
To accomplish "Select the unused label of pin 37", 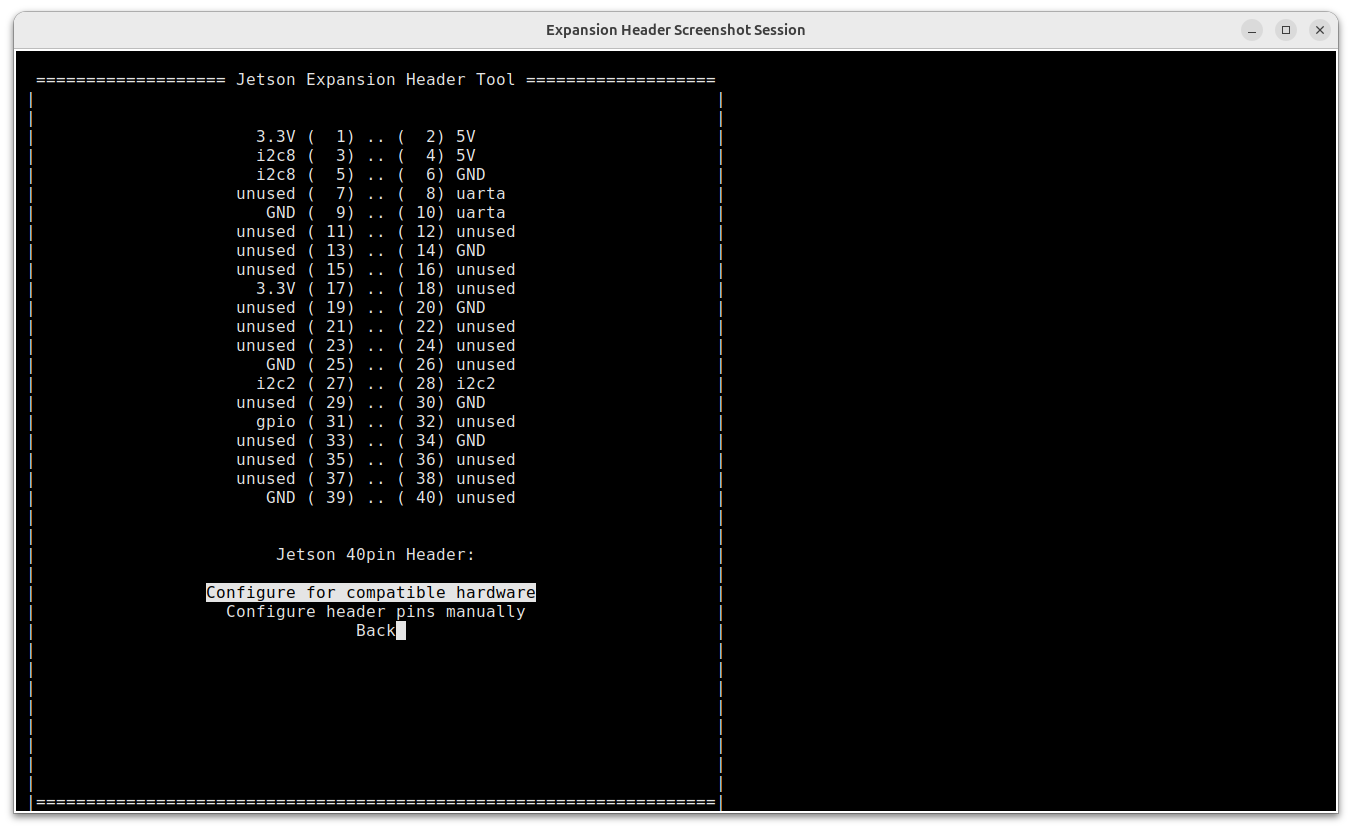I will point(266,479).
